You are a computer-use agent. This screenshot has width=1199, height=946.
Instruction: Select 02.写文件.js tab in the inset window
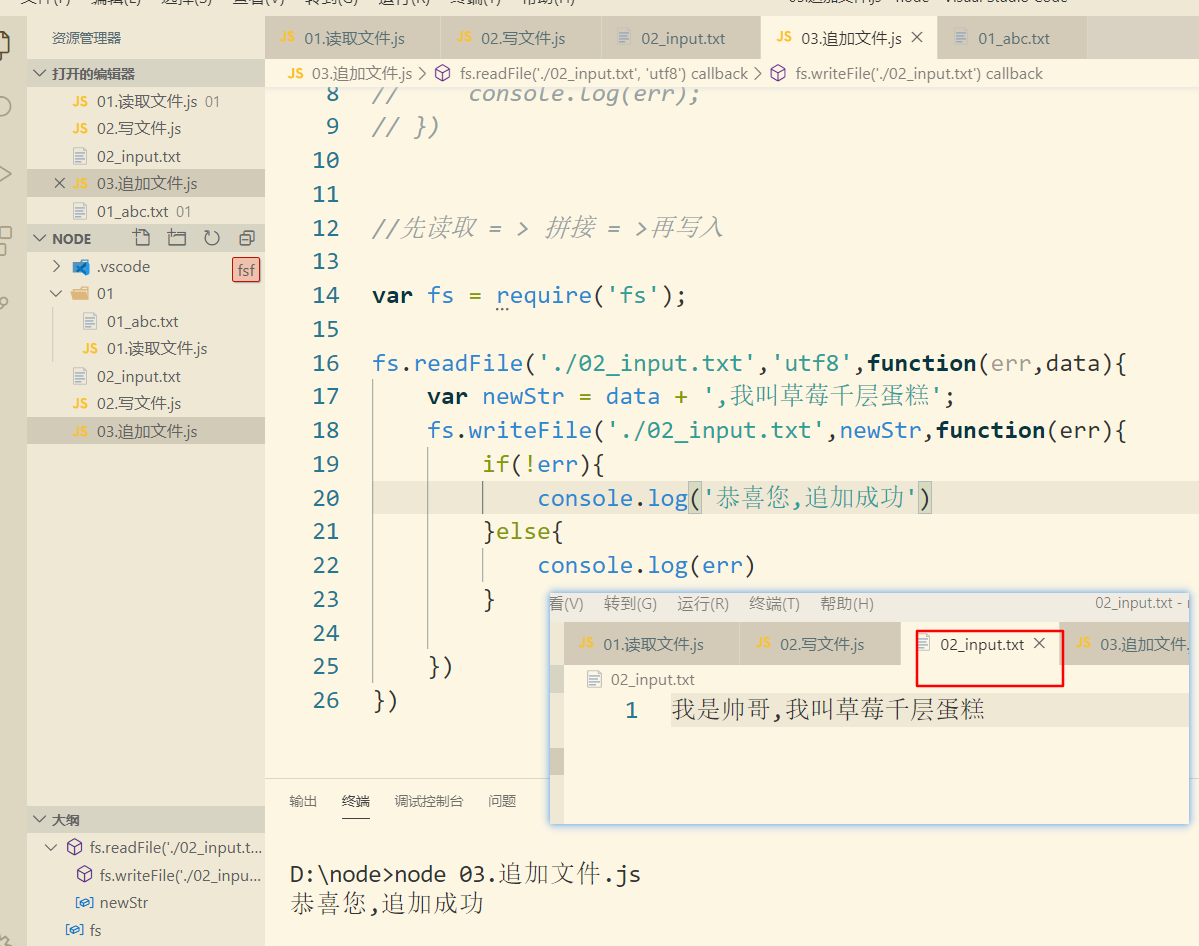pyautogui.click(x=820, y=644)
